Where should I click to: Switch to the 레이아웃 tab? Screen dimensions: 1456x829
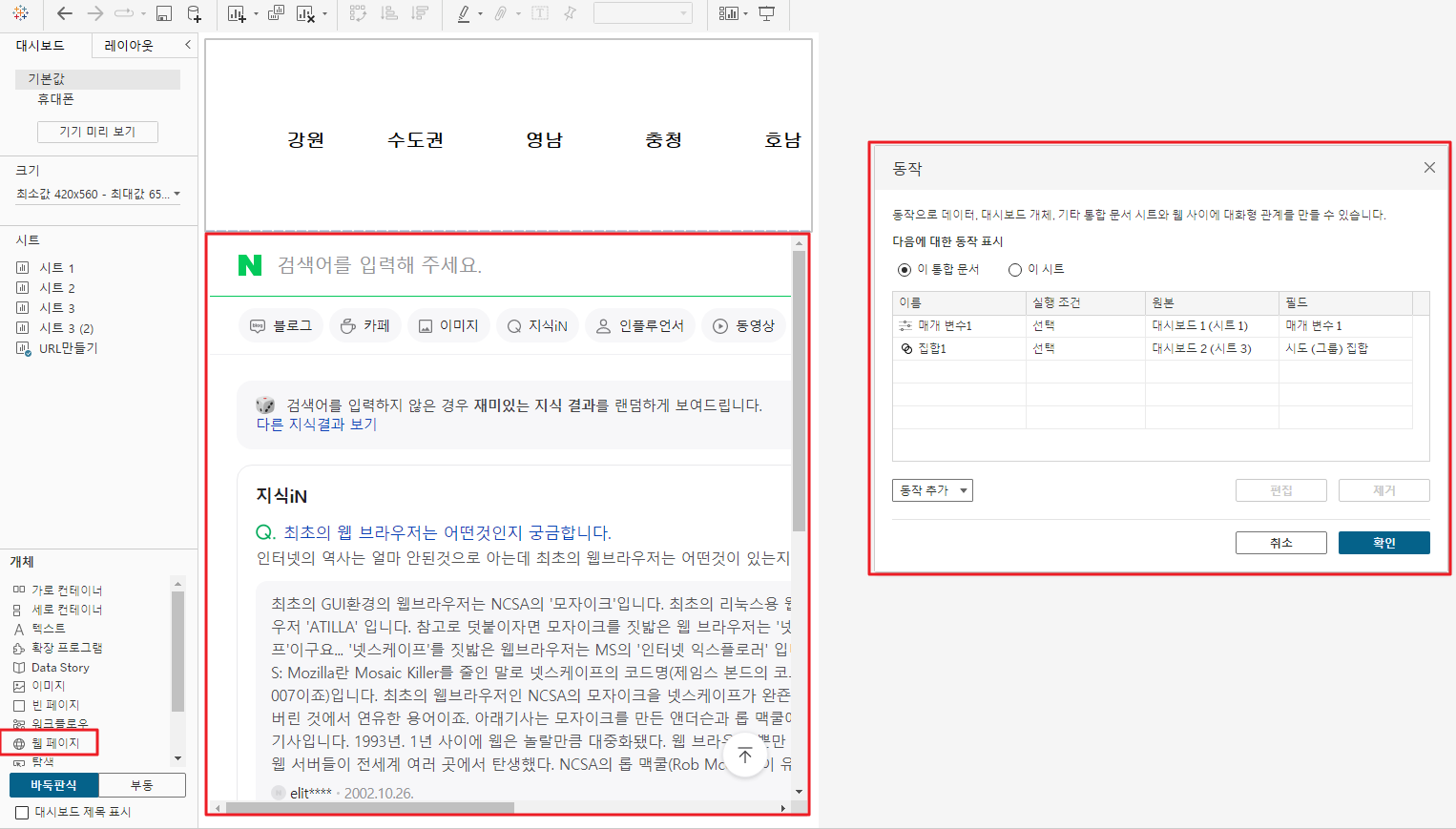(129, 46)
